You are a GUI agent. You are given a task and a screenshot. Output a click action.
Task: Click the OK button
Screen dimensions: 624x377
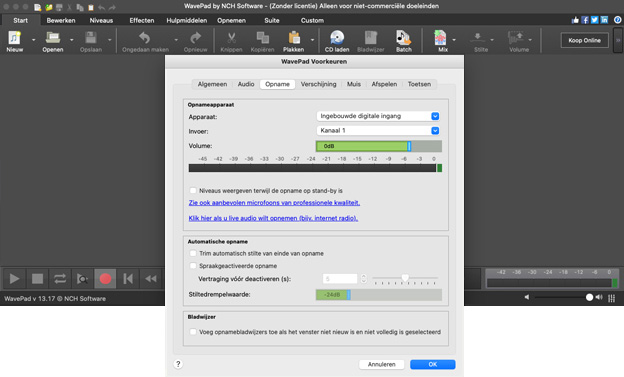point(433,364)
